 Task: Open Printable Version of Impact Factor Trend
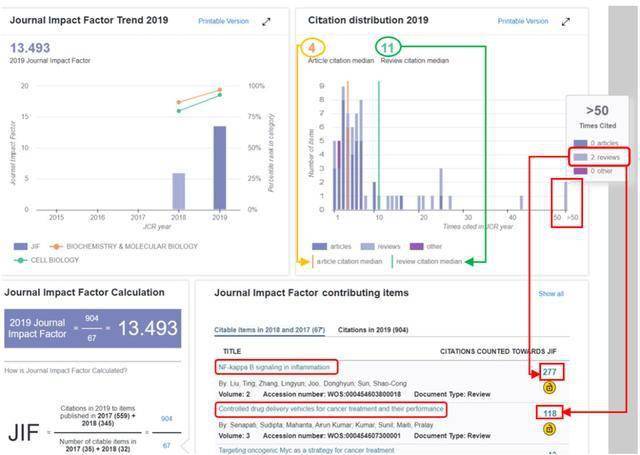[225, 21]
